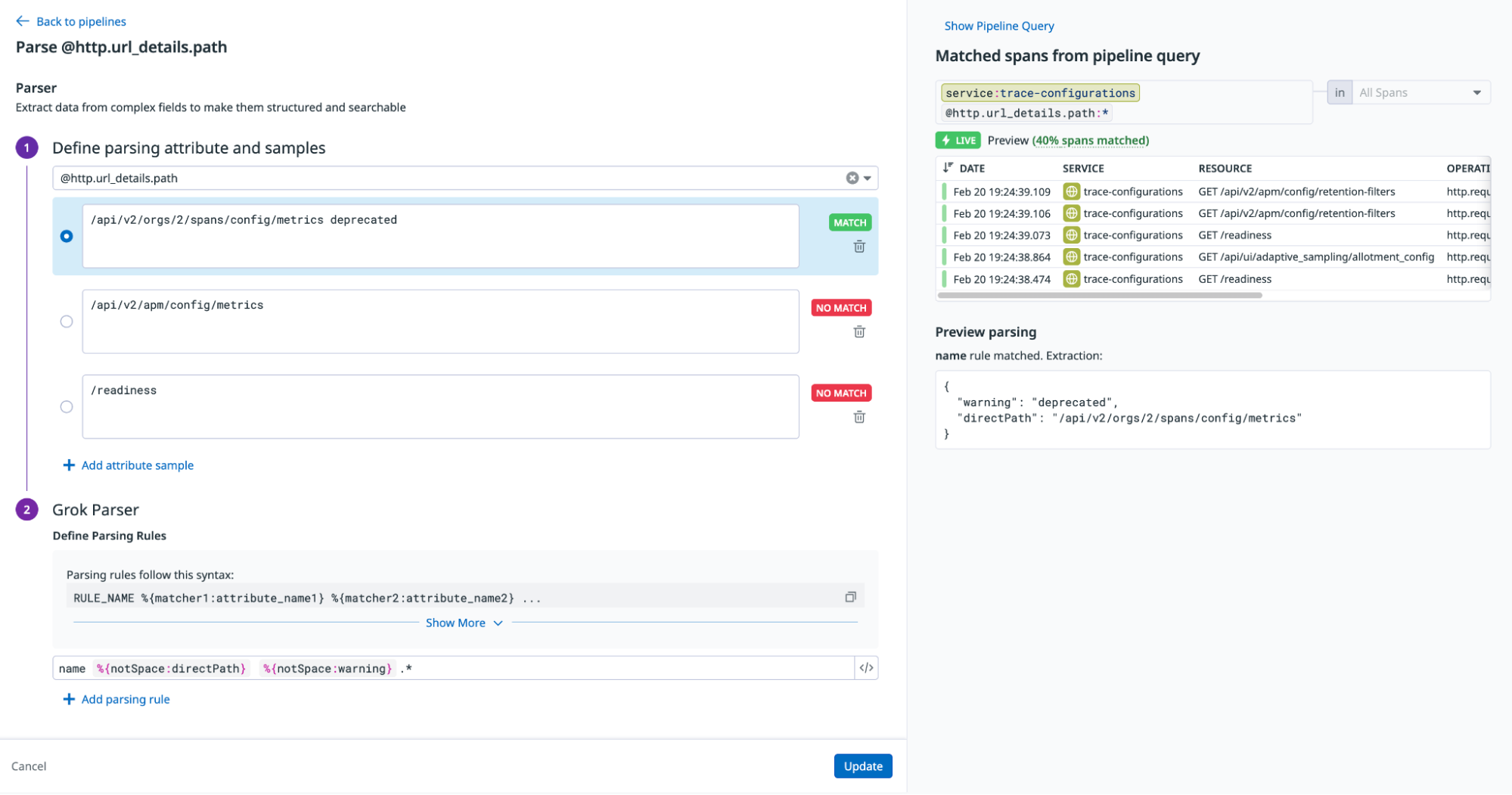1512x795 pixels.
Task: Expand the parsing attribute dropdown arrow
Action: [868, 179]
